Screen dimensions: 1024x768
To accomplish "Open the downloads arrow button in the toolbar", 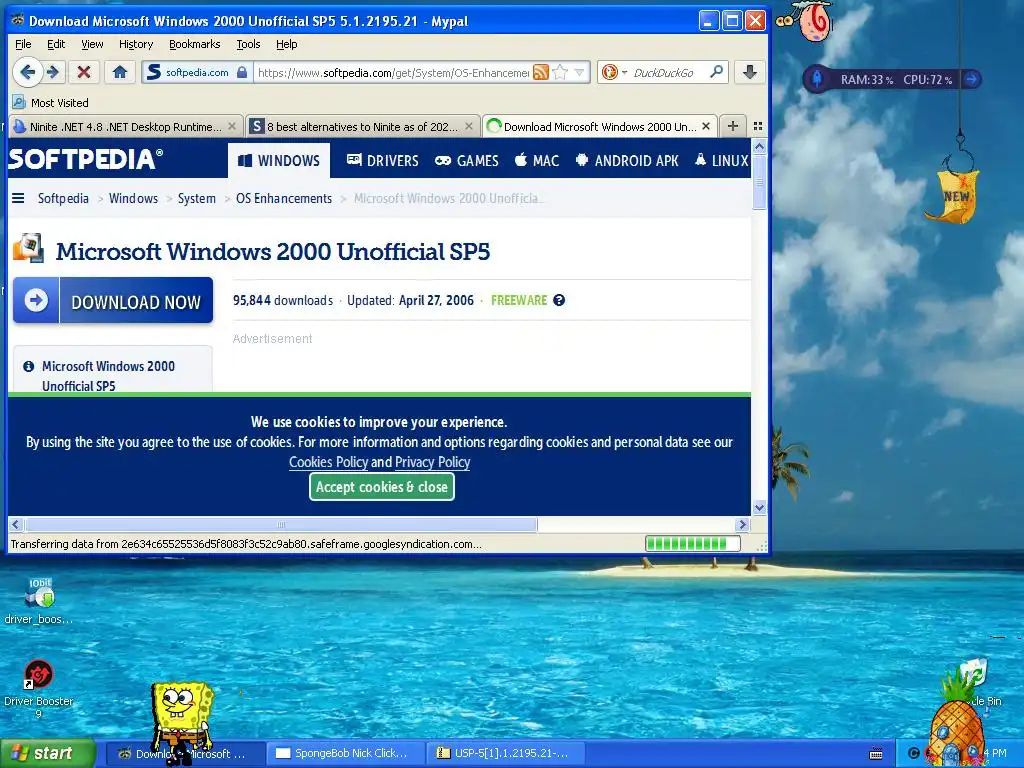I will [750, 72].
